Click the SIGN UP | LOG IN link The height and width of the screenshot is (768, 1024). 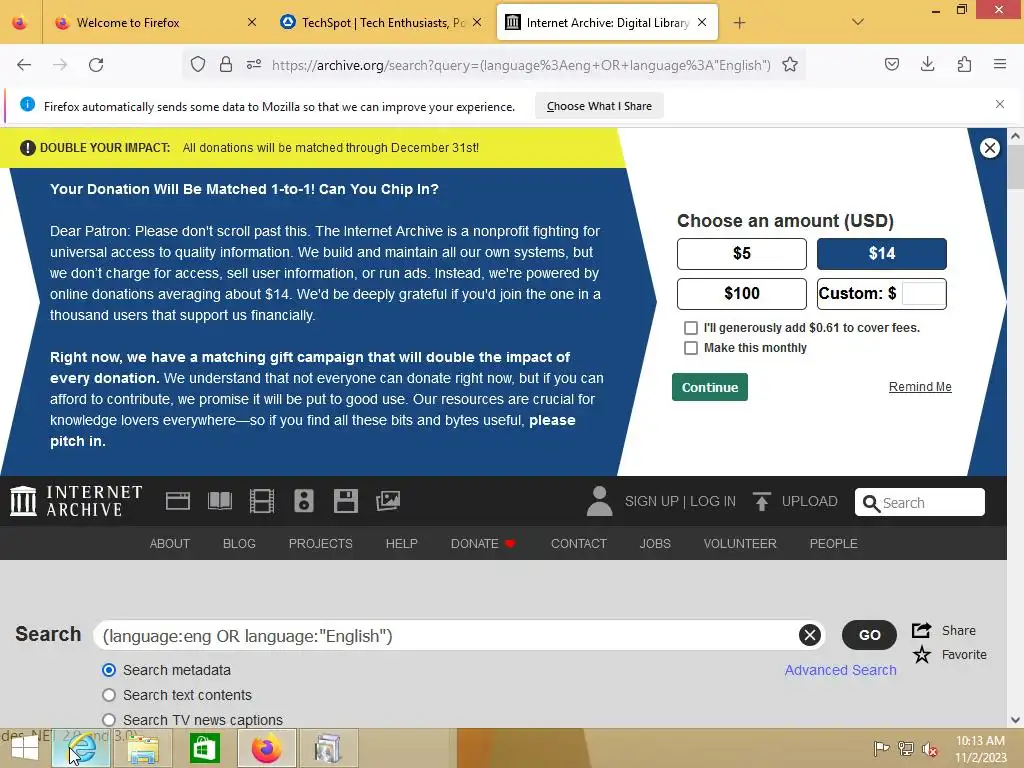pos(680,501)
